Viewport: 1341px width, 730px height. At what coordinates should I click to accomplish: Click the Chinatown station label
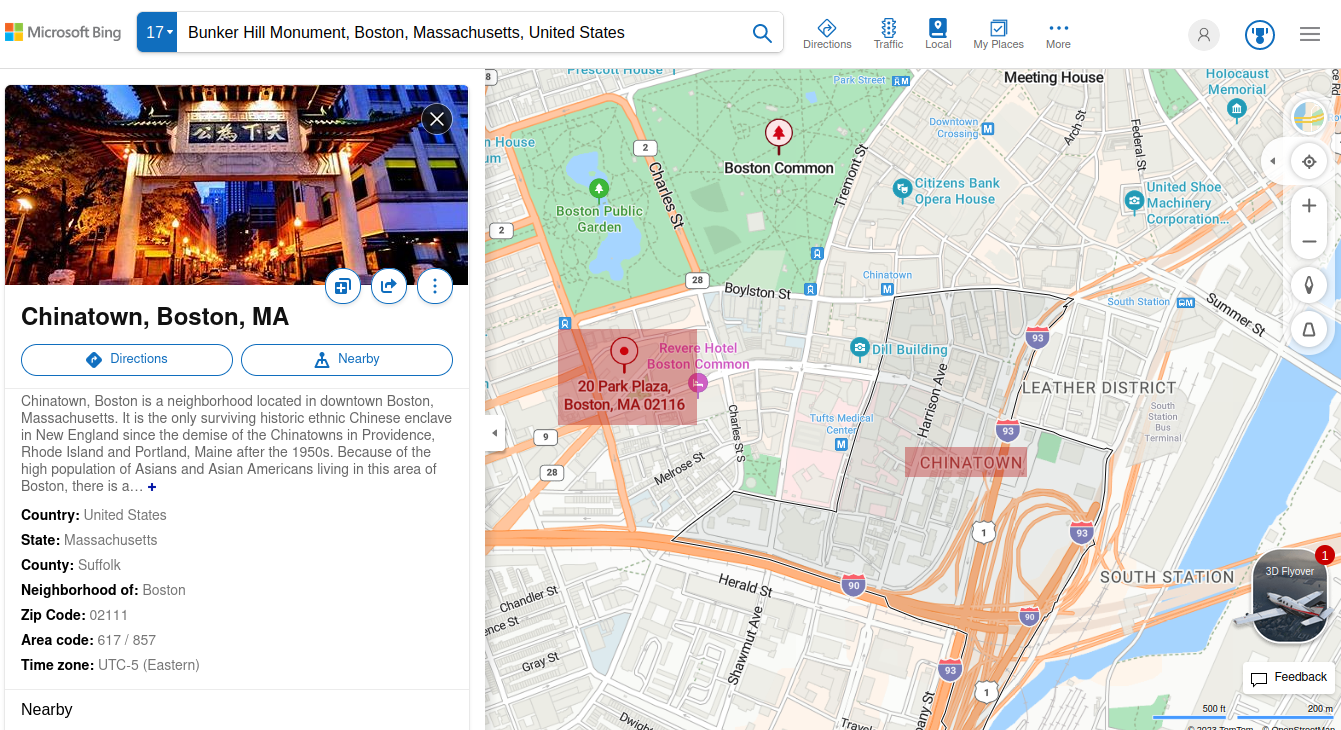pyautogui.click(x=887, y=275)
